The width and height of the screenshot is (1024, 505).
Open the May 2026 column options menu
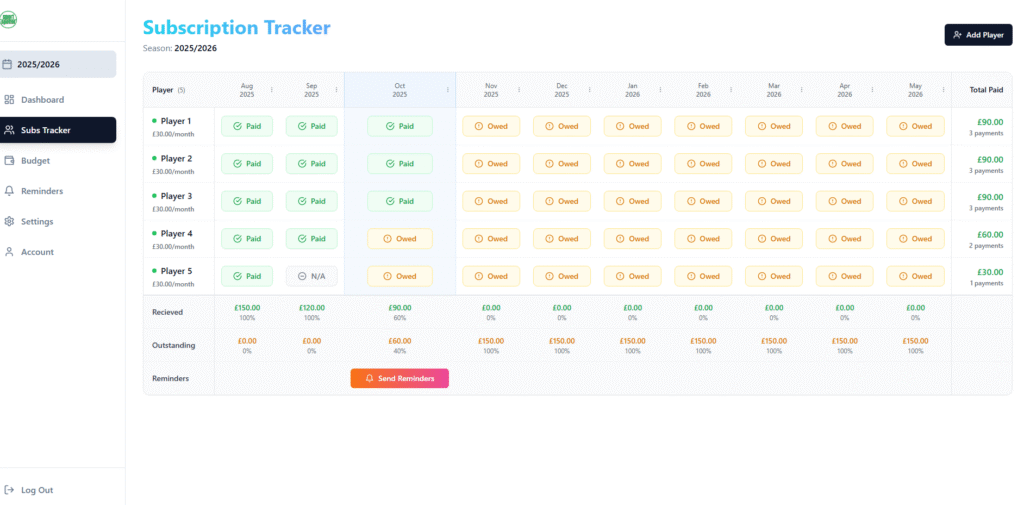(x=942, y=90)
